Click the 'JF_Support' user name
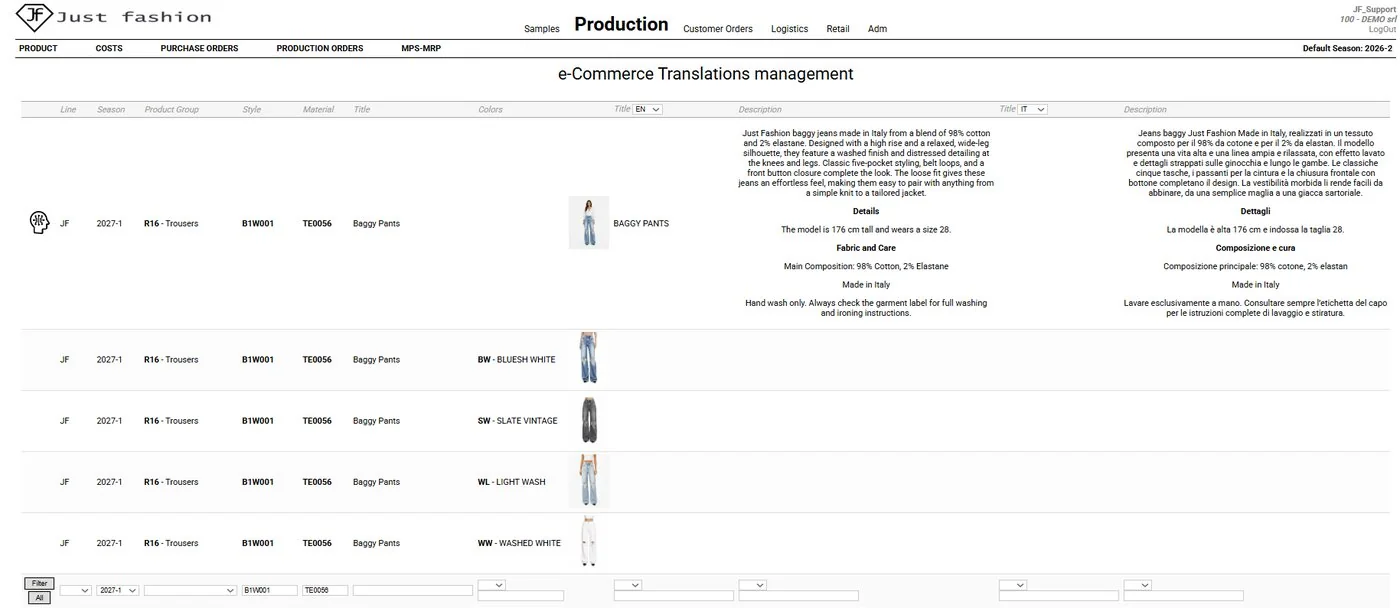This screenshot has height=608, width=1400. point(1374,9)
